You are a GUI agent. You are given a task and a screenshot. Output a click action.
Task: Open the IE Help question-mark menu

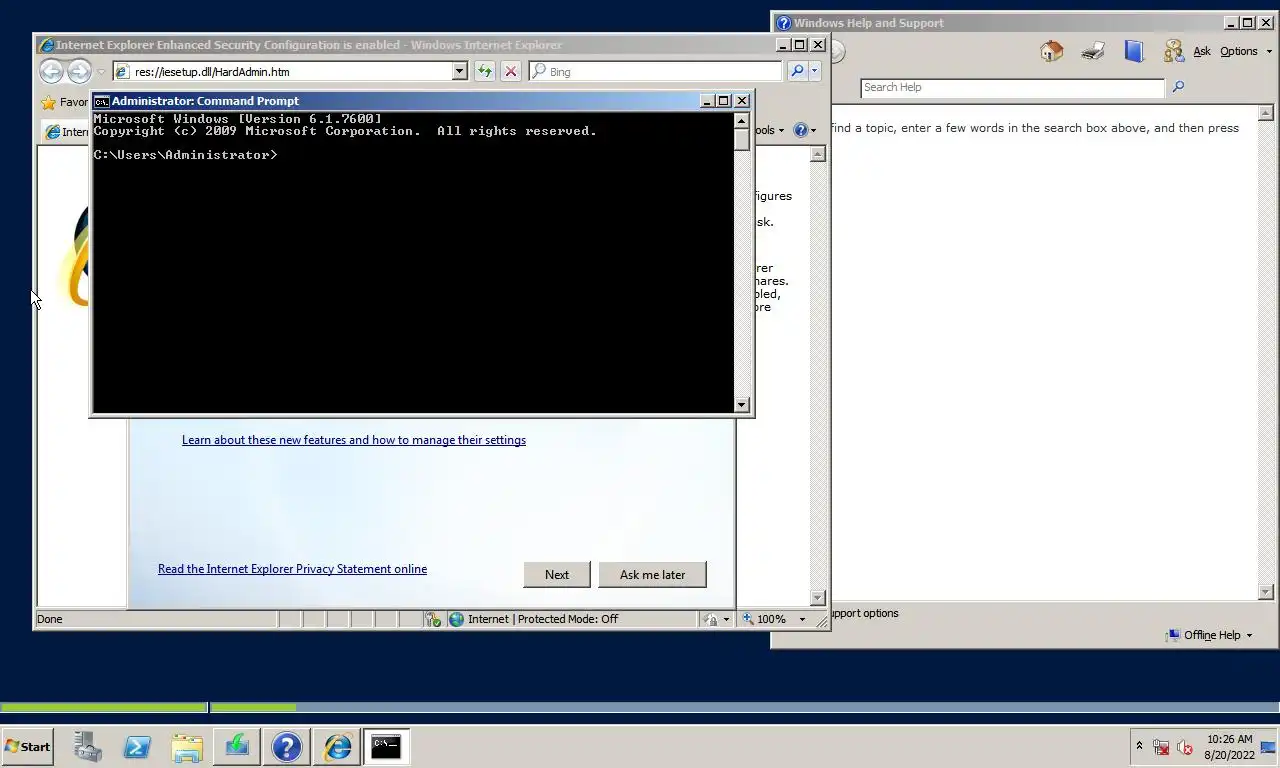pos(804,130)
